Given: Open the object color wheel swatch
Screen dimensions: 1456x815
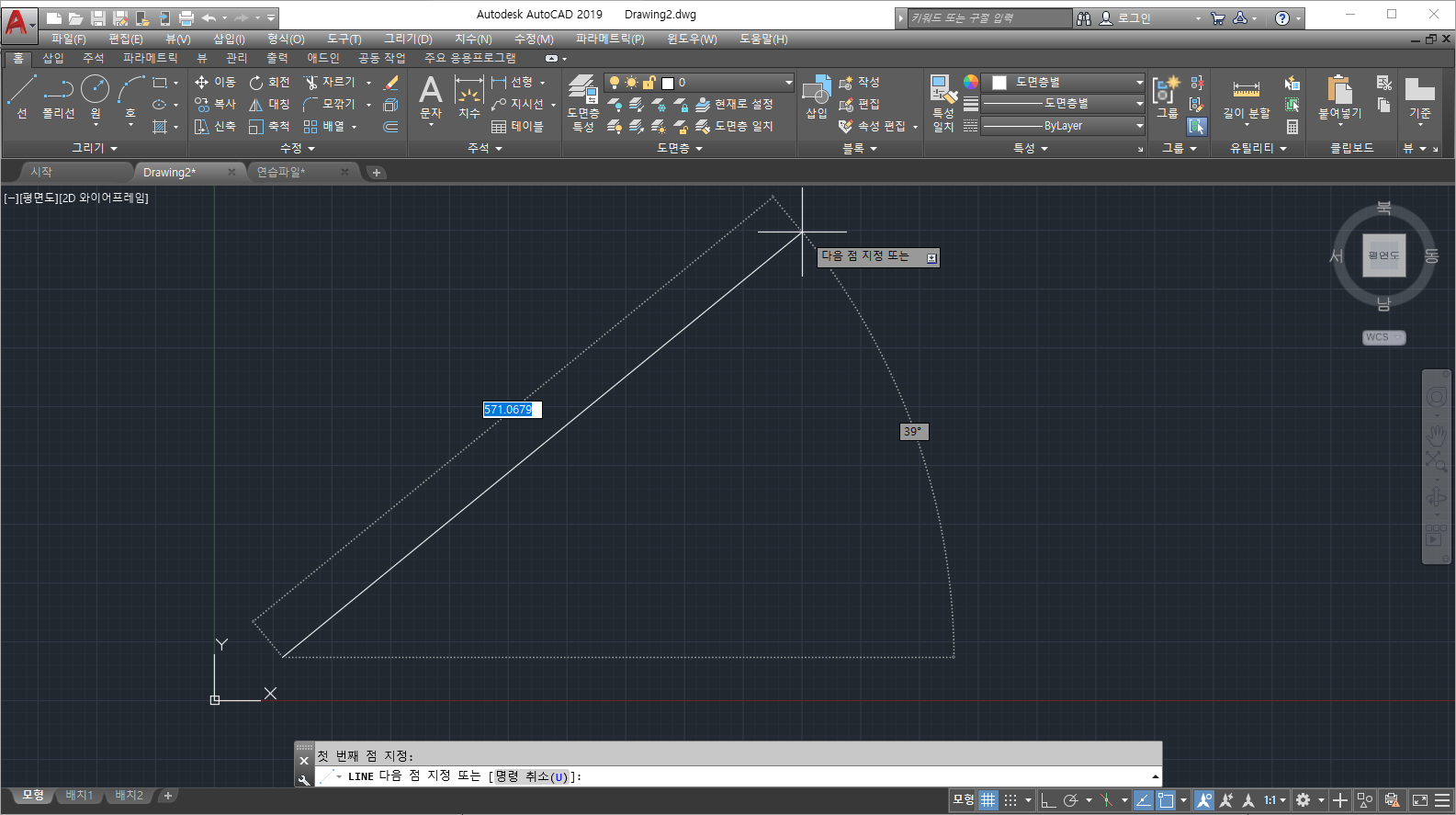Looking at the screenshot, I should (x=971, y=83).
